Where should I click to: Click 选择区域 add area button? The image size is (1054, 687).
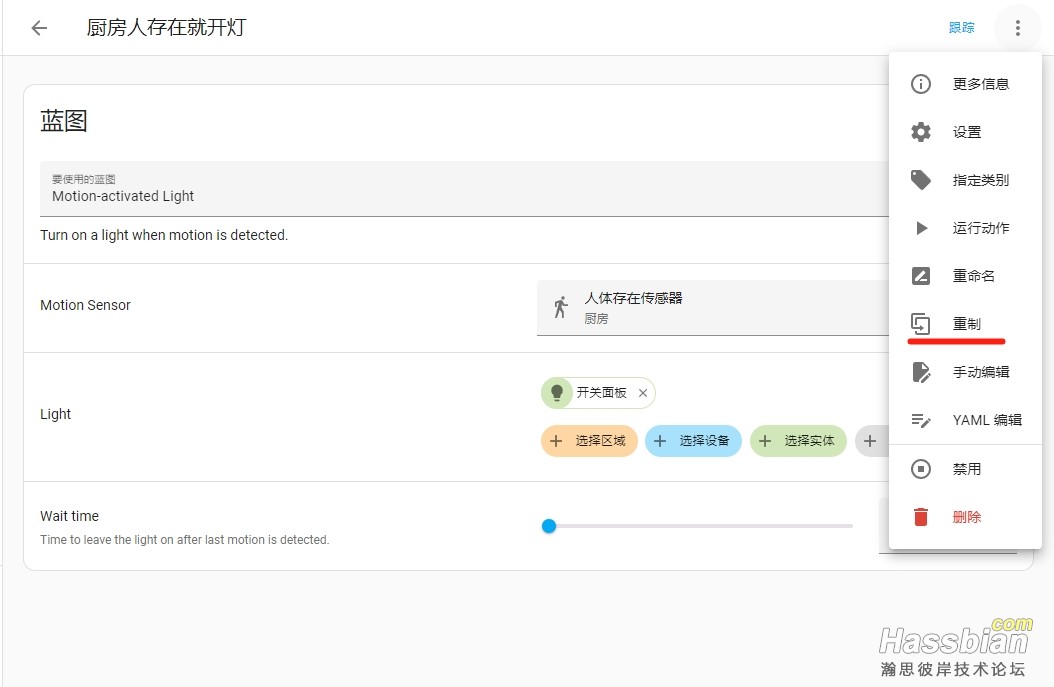pyautogui.click(x=589, y=441)
